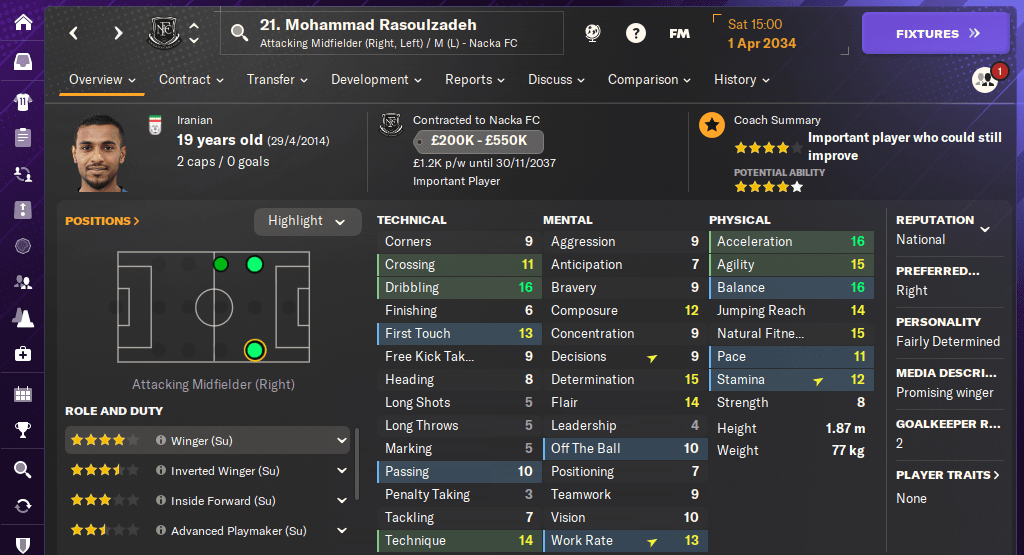
Task: Expand the Reputation panel chevron
Action: 985,229
